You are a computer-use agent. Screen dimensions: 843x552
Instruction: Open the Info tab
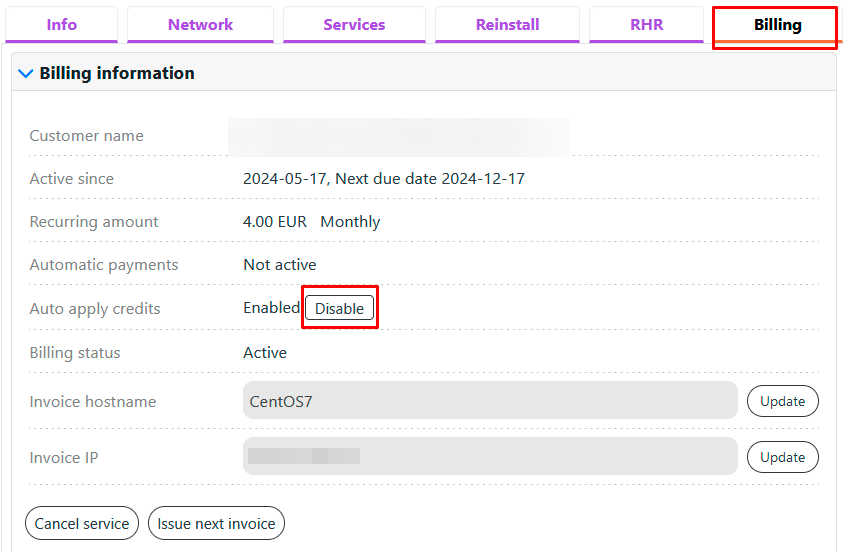coord(62,25)
